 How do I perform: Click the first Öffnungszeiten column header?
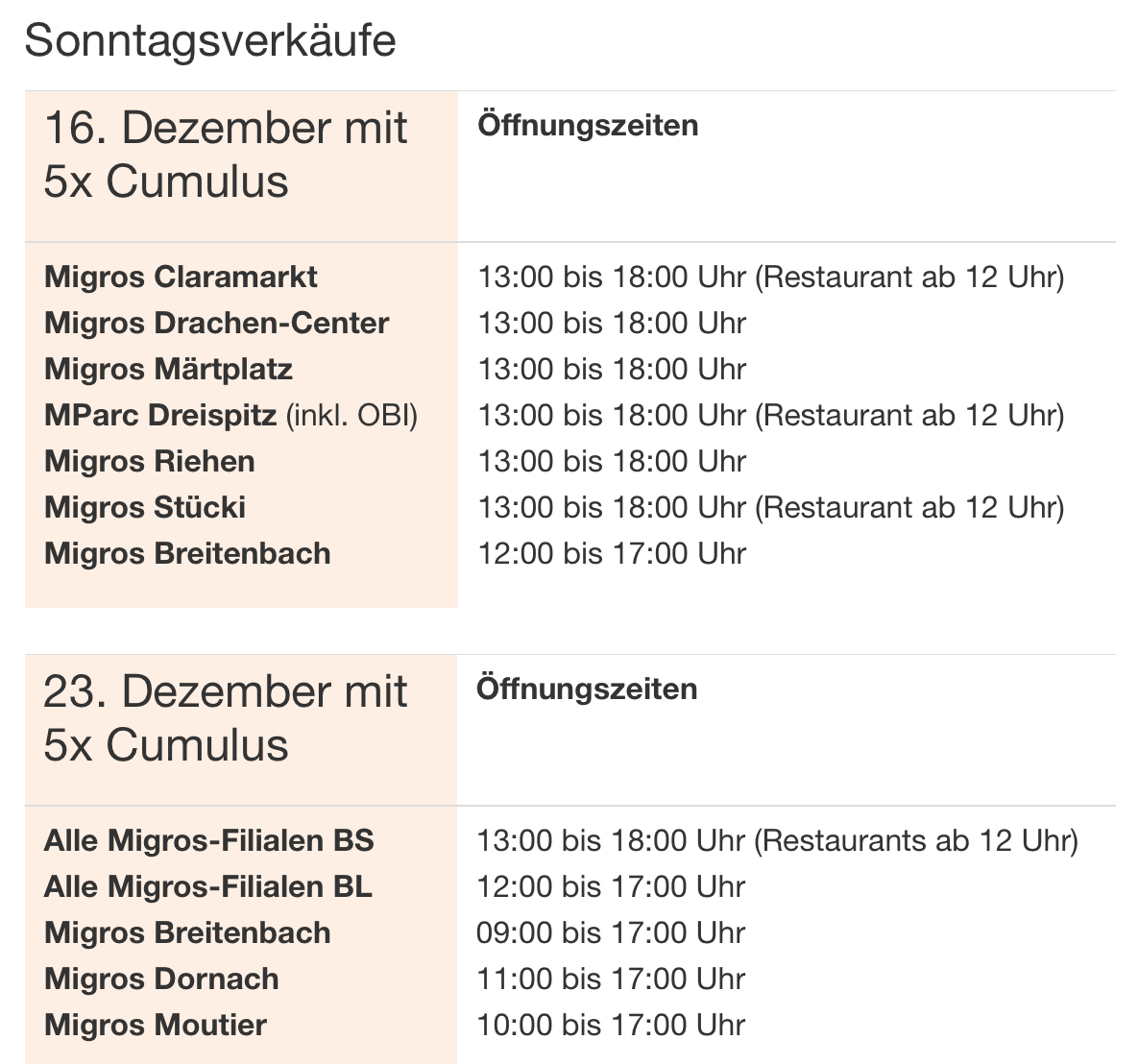(x=588, y=125)
